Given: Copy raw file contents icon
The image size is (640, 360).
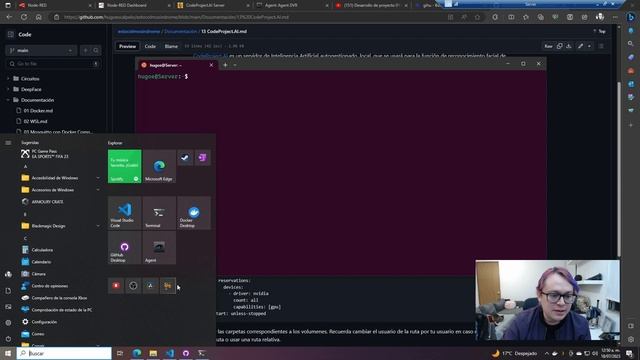Looking at the screenshot, I should (x=560, y=46).
